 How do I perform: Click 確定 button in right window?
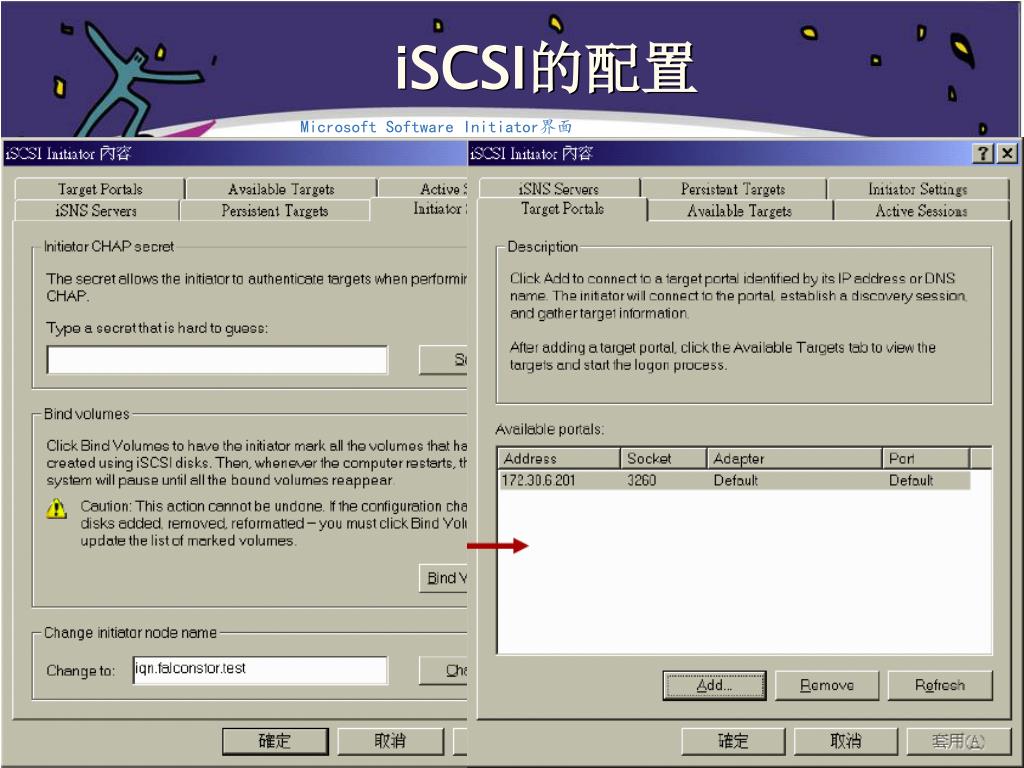(733, 741)
